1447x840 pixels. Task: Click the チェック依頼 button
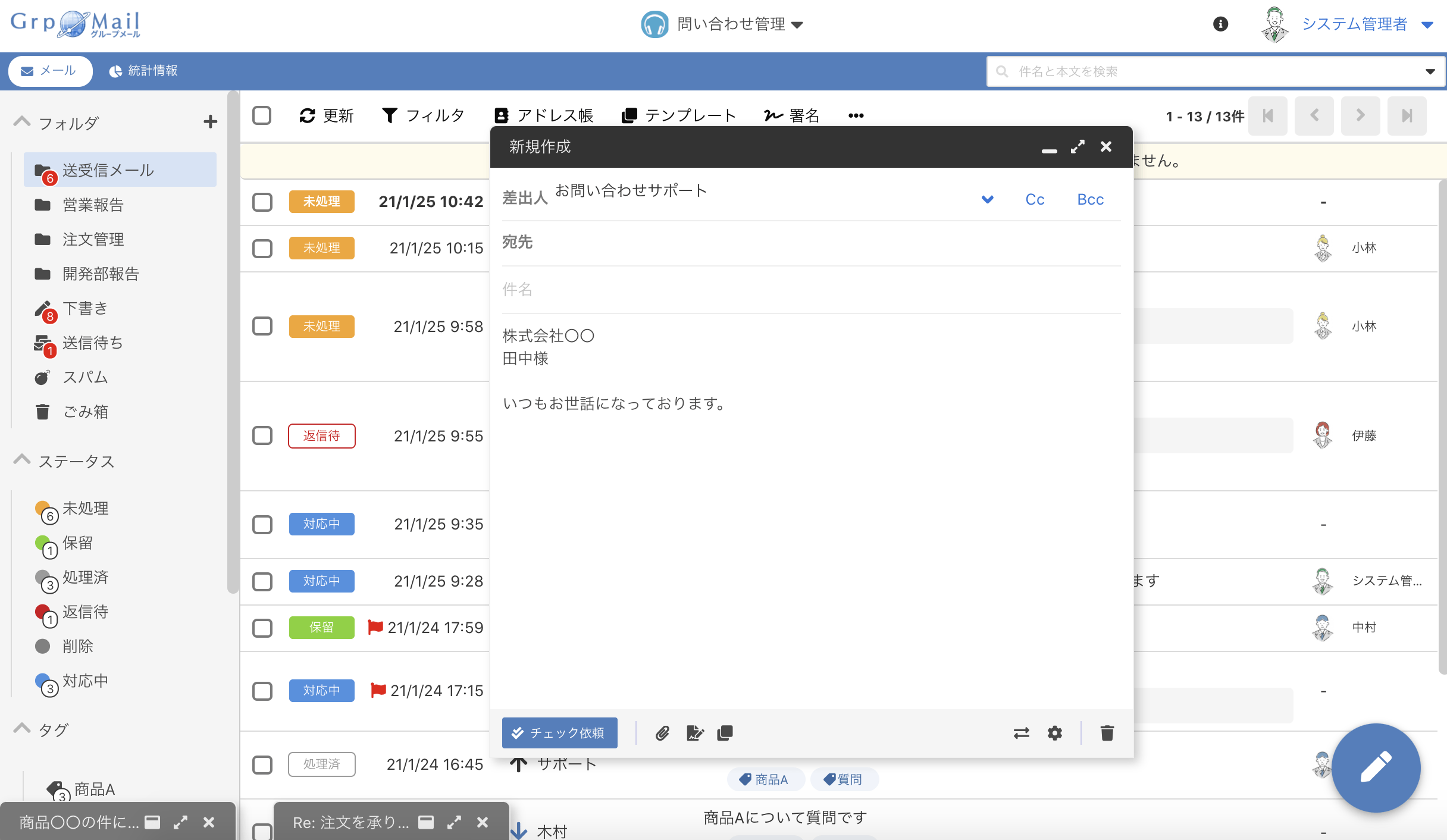click(x=559, y=733)
